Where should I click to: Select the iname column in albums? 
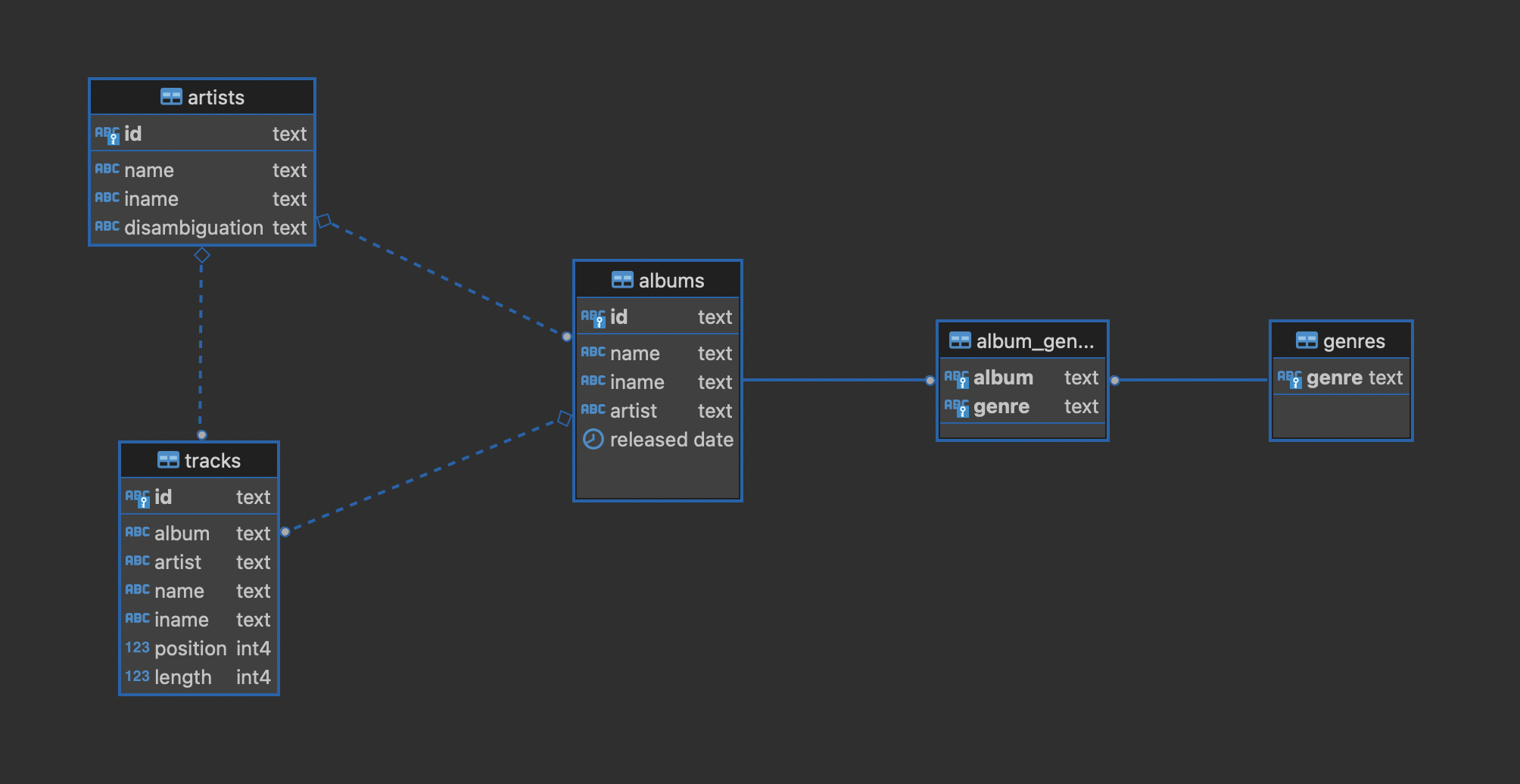point(657,382)
